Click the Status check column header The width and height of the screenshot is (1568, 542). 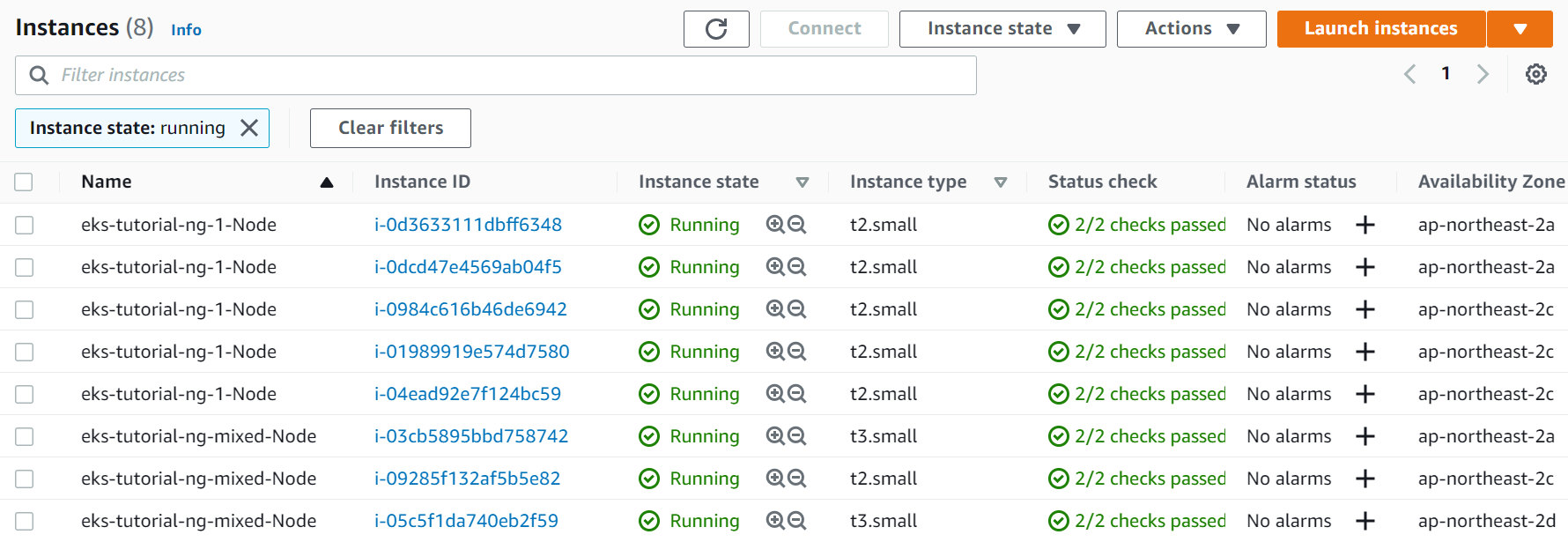1102,182
